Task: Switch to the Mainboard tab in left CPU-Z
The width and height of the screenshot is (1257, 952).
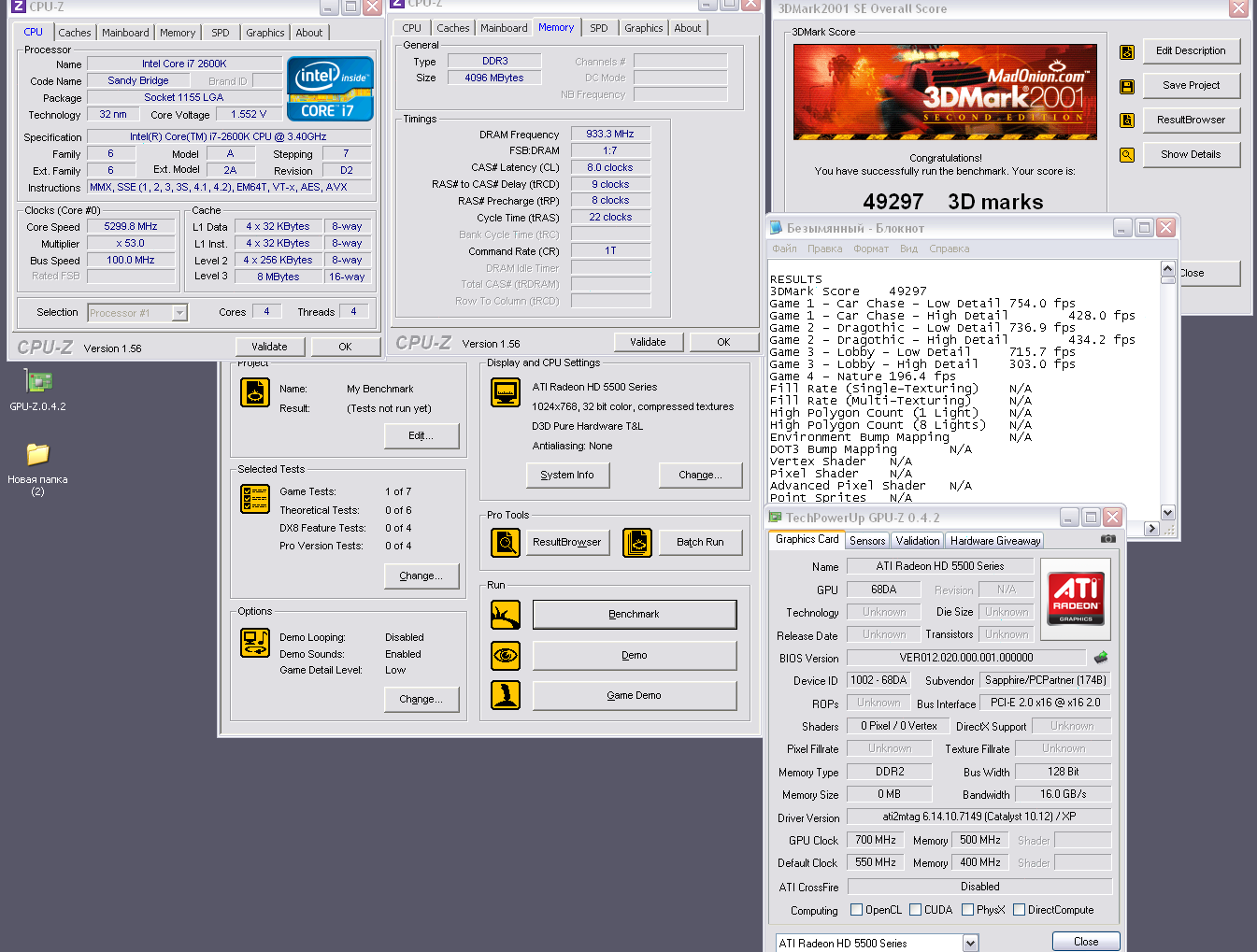Action: click(x=125, y=33)
